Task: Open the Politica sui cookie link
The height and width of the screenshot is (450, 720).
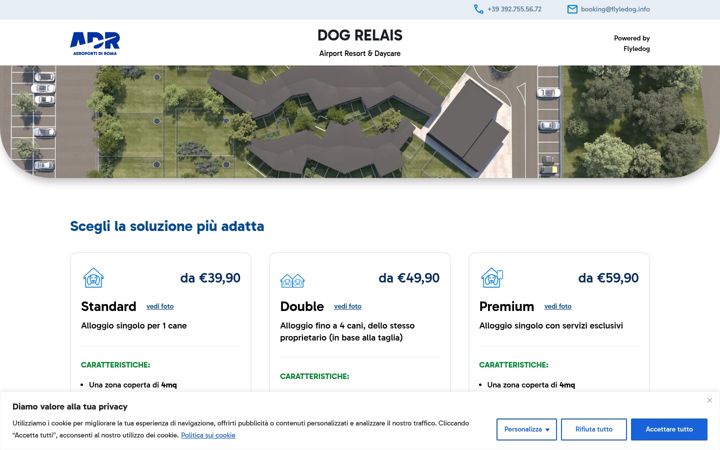Action: click(208, 435)
